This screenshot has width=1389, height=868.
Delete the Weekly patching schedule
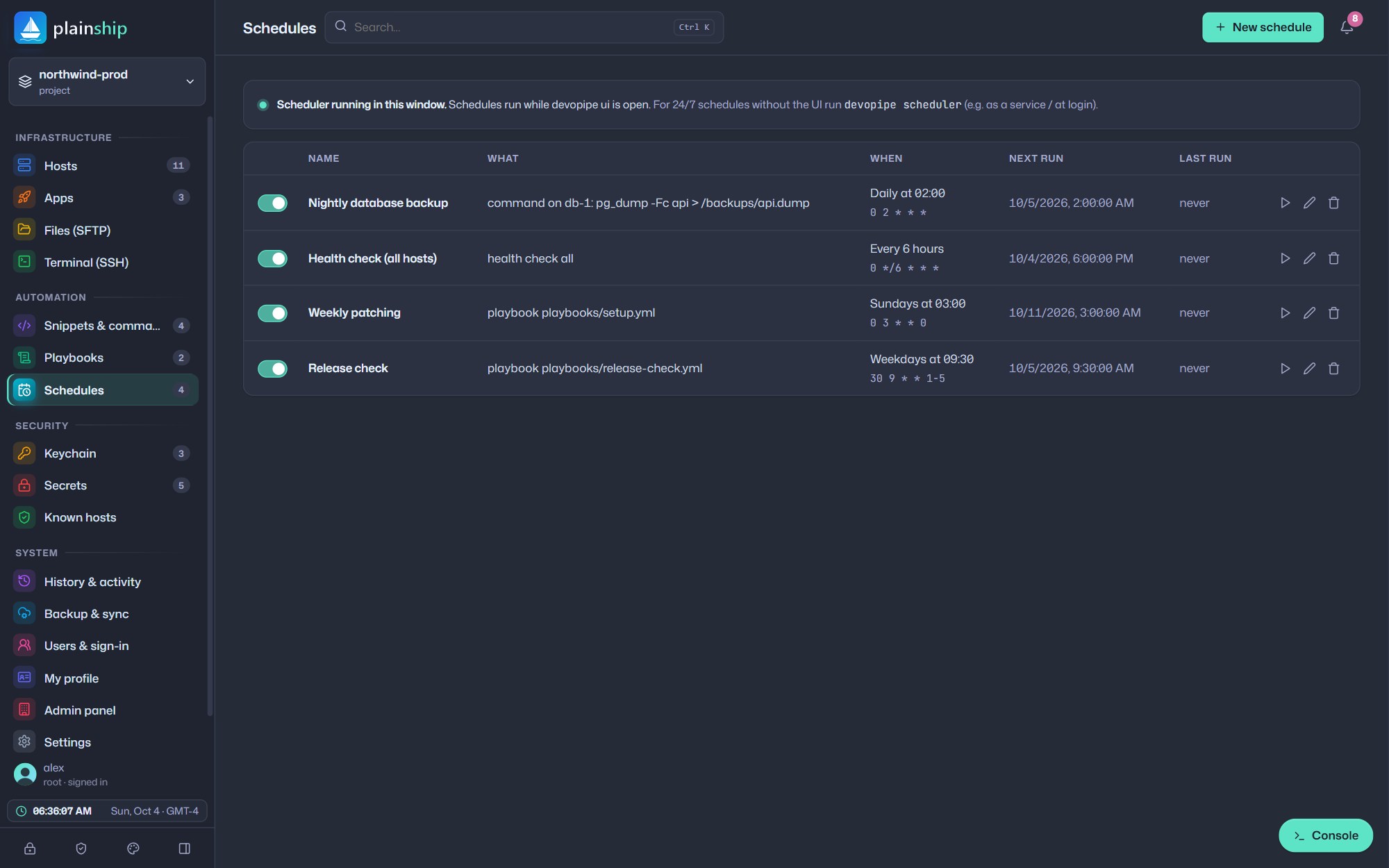[x=1333, y=313]
